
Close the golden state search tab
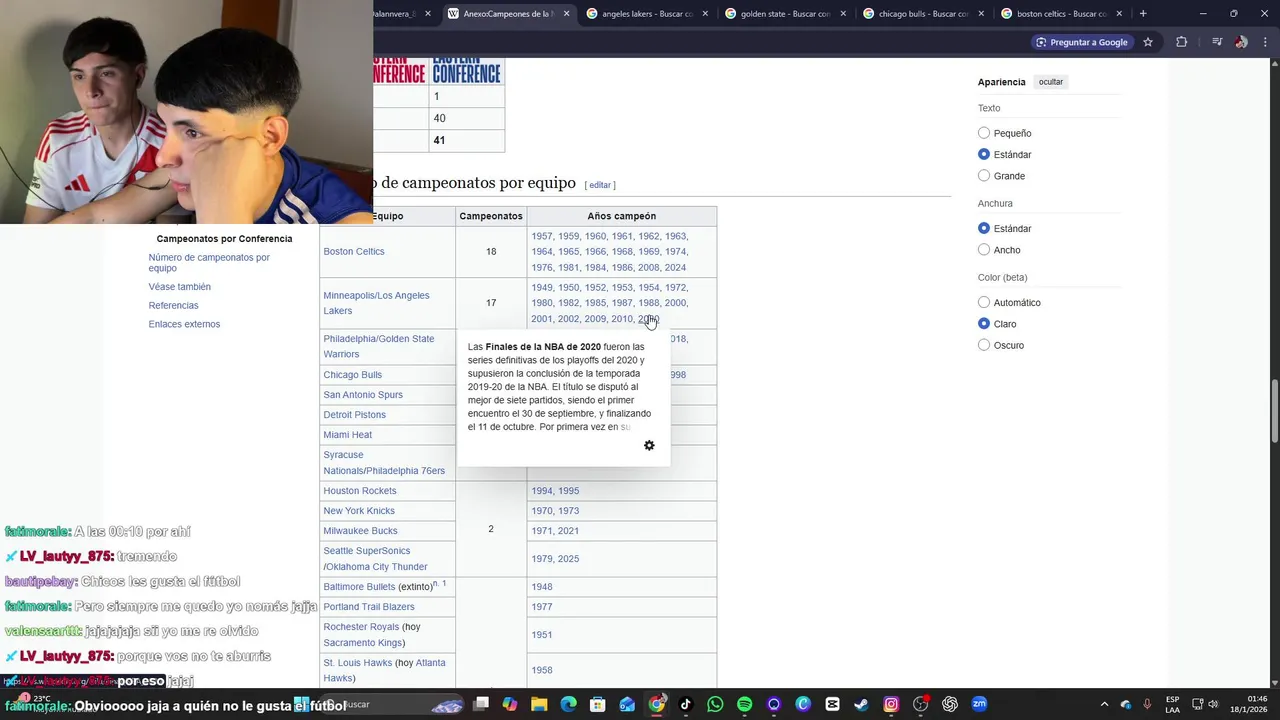tap(843, 14)
